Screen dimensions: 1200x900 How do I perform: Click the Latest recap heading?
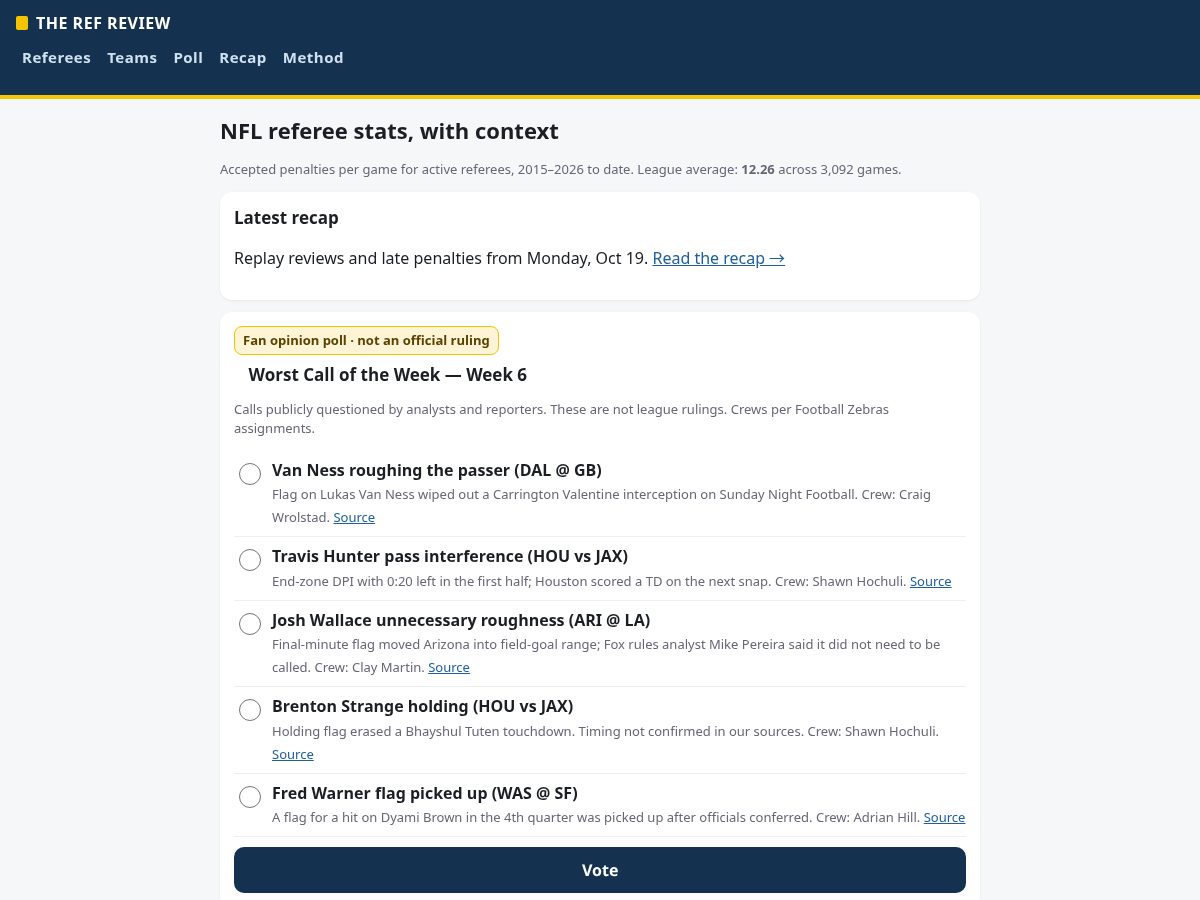coord(286,218)
